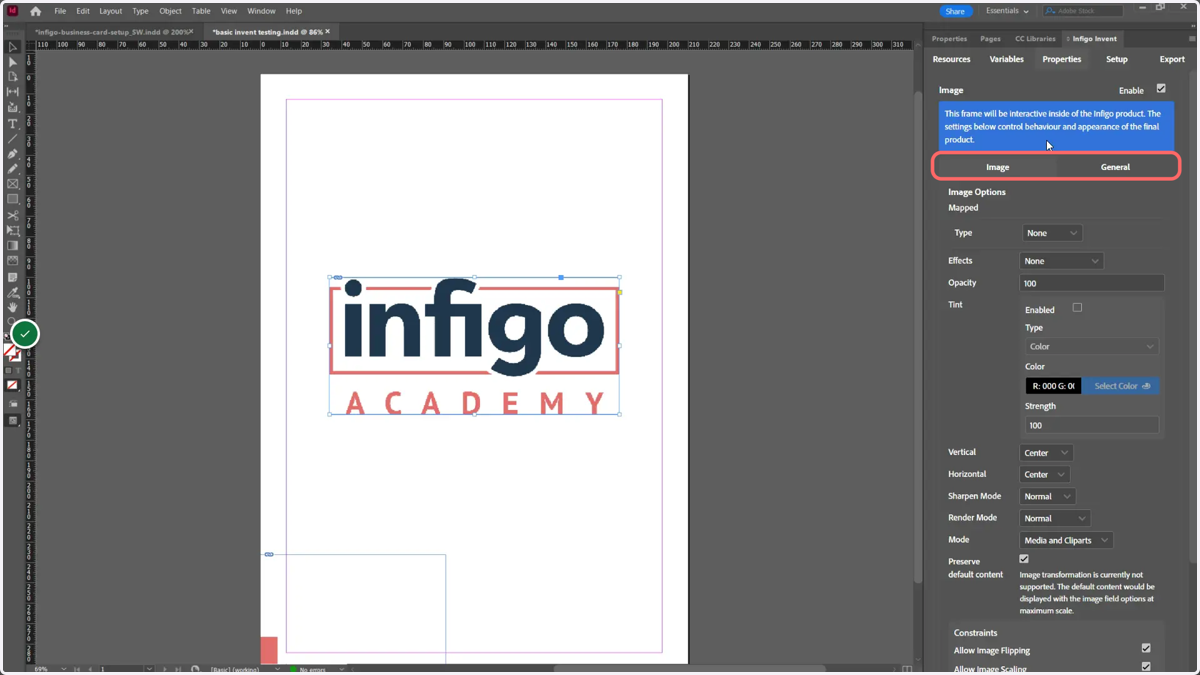Toggle Preserve default content checkbox
1200x675 pixels.
pos(1024,559)
